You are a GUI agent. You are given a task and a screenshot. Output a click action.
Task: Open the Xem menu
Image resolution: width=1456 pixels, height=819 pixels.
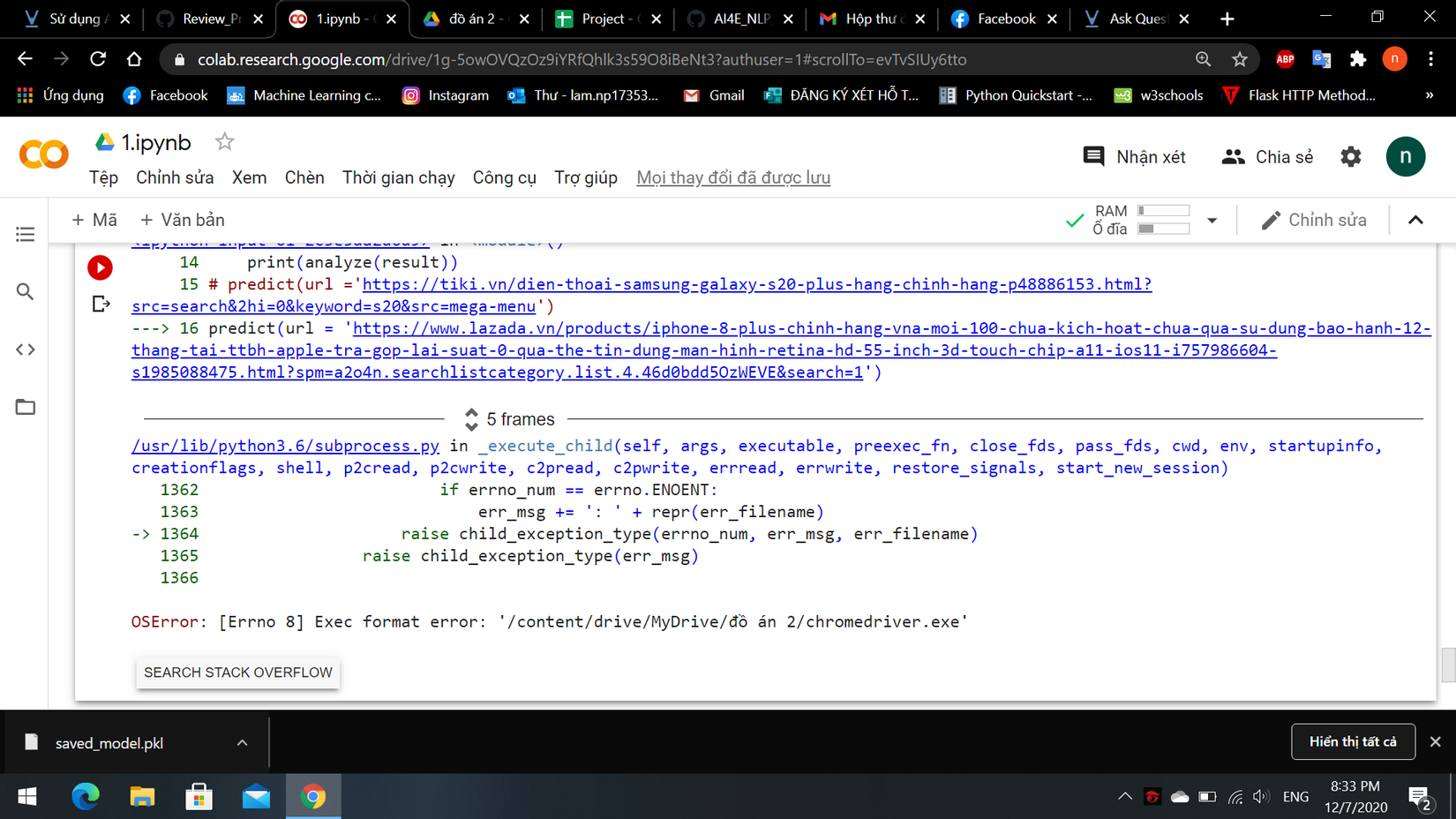(x=249, y=177)
